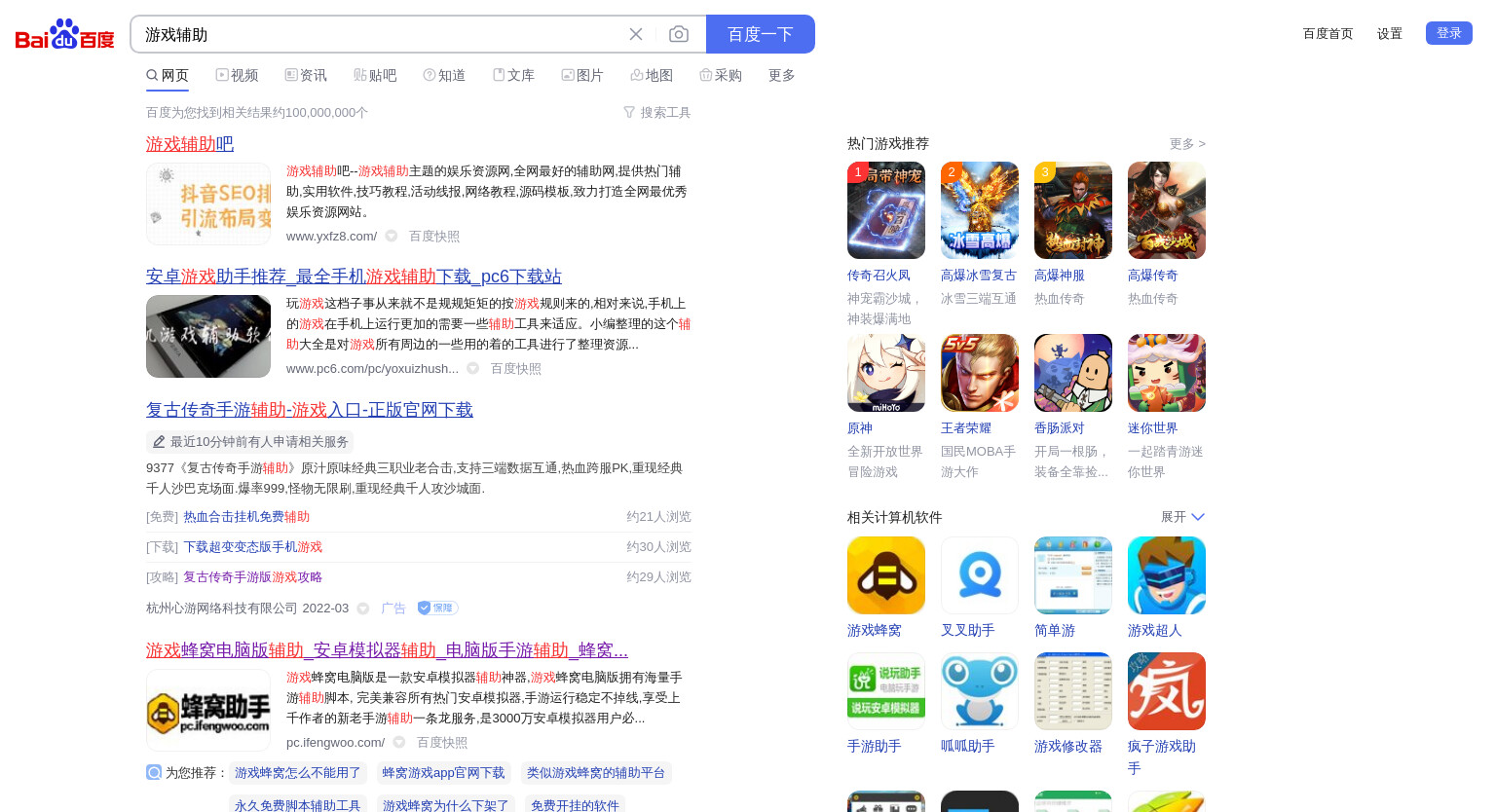Switch to the 贴吧 tab
The image size is (1496, 812).
[375, 75]
